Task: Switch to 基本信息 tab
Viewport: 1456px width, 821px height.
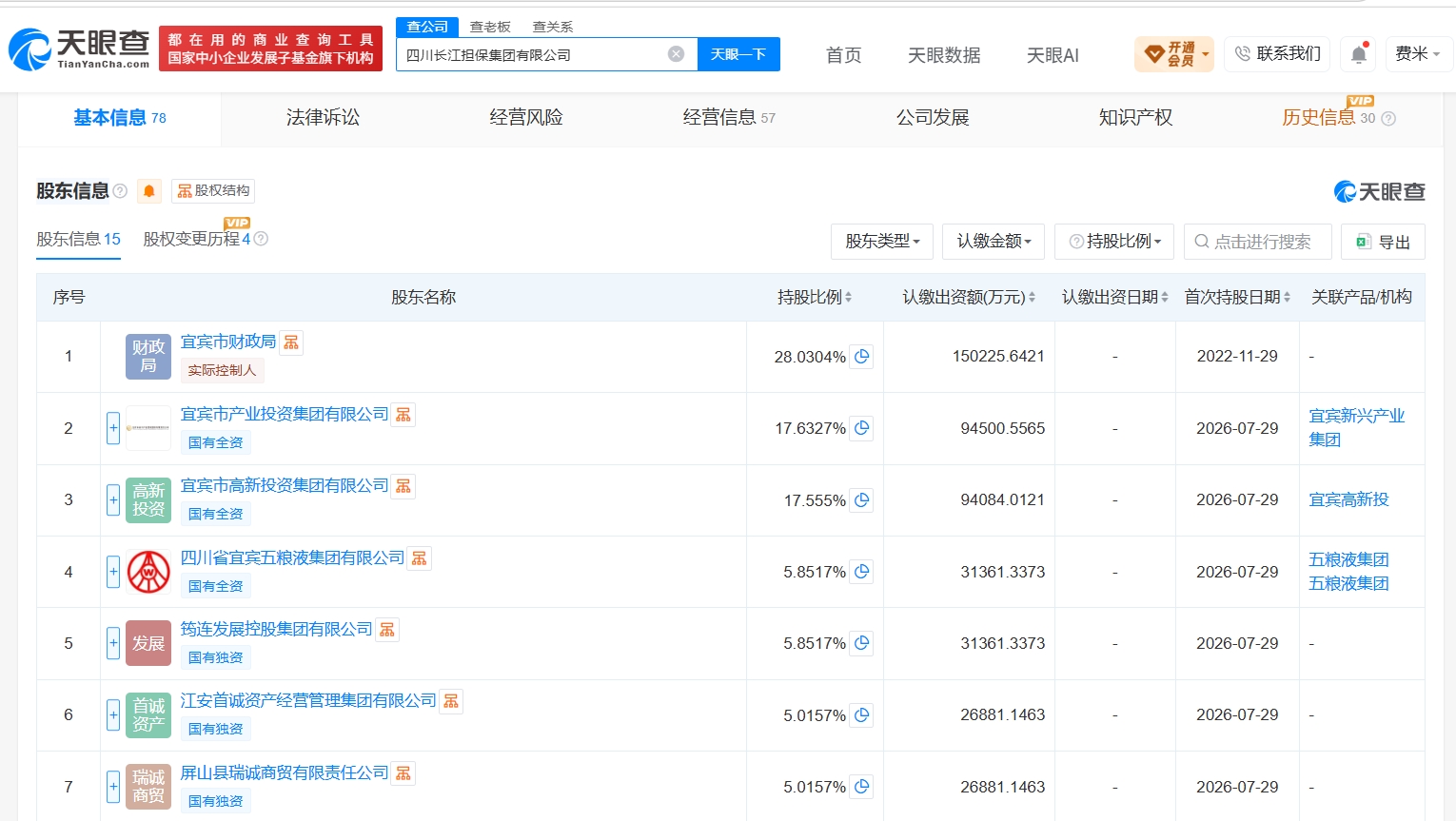Action: pyautogui.click(x=120, y=118)
